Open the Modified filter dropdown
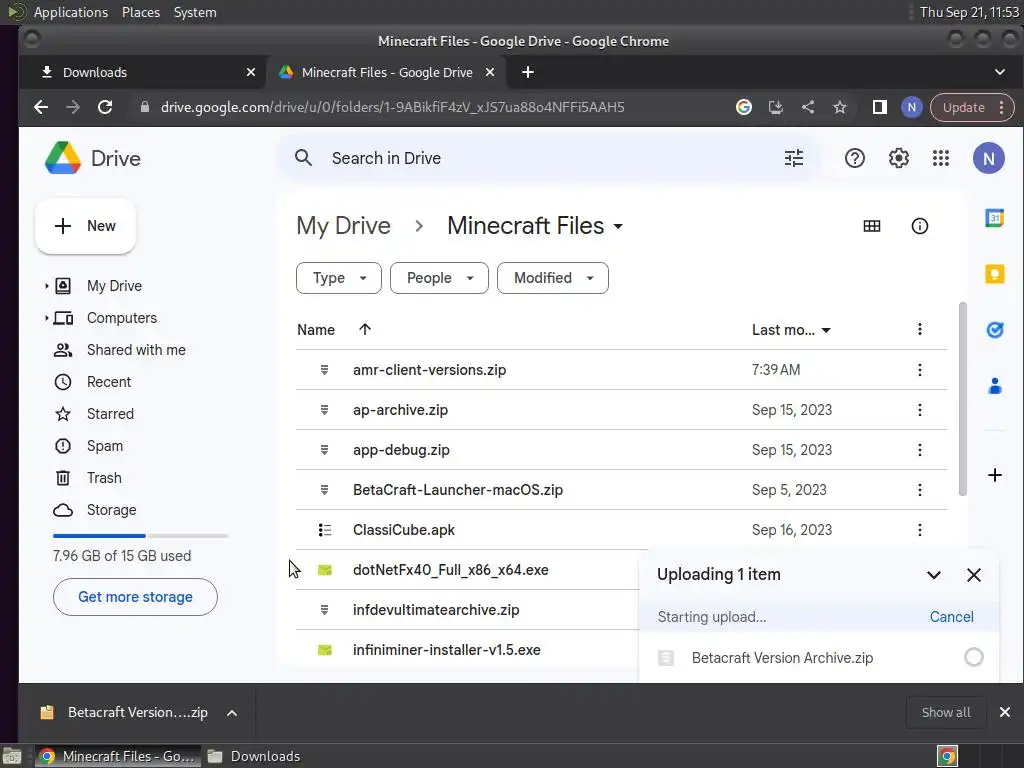The height and width of the screenshot is (768, 1024). (x=552, y=278)
